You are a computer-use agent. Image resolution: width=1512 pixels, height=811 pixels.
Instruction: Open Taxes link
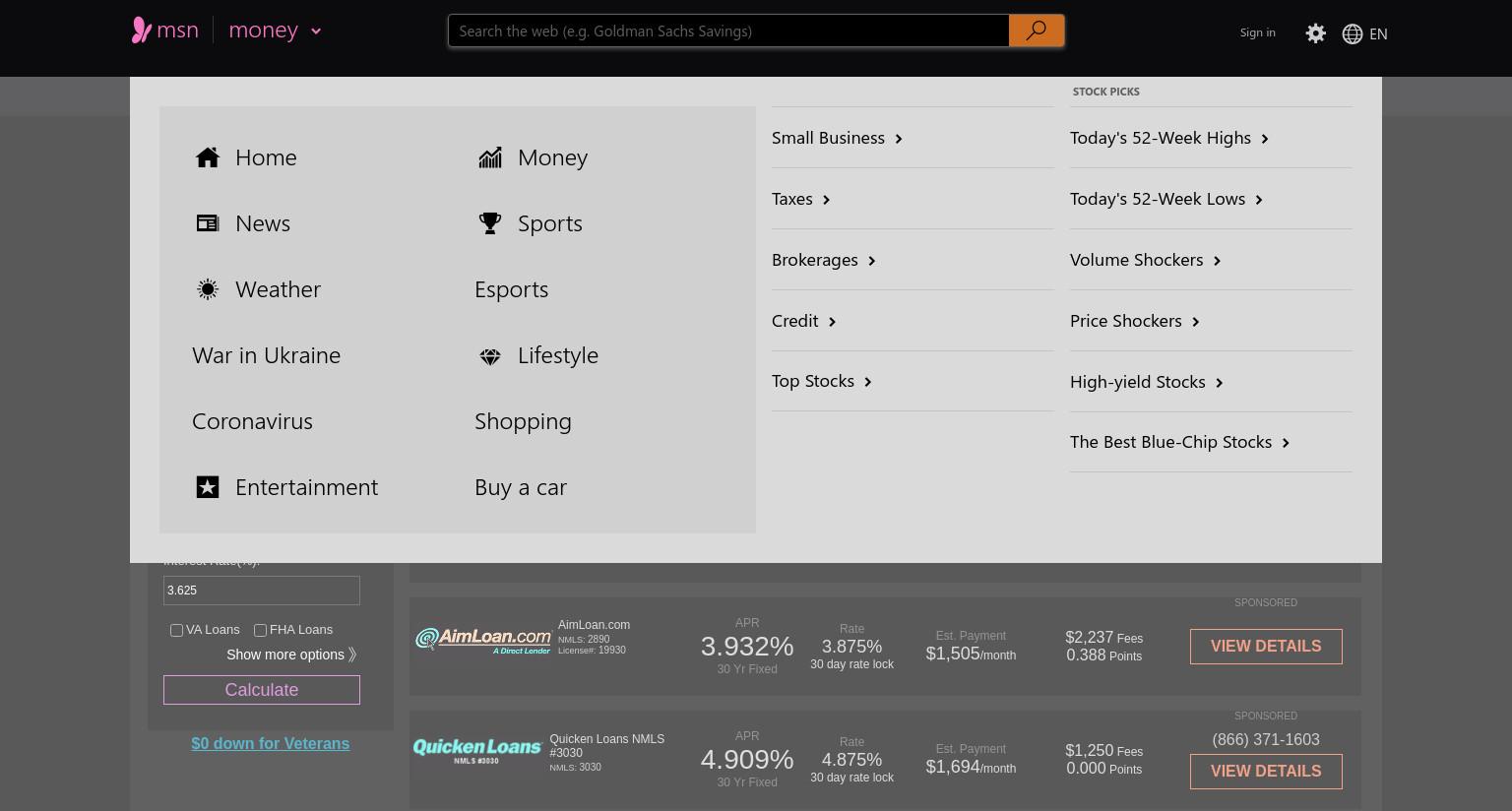coord(792,199)
